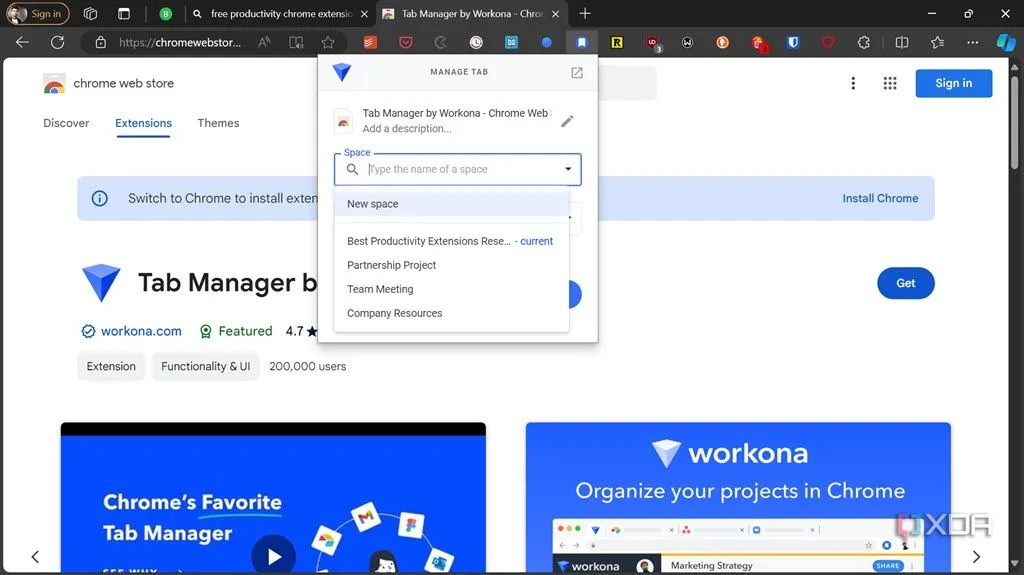Screen dimensions: 1024x575
Task: Open browser Settings and more menu
Action: click(x=972, y=42)
